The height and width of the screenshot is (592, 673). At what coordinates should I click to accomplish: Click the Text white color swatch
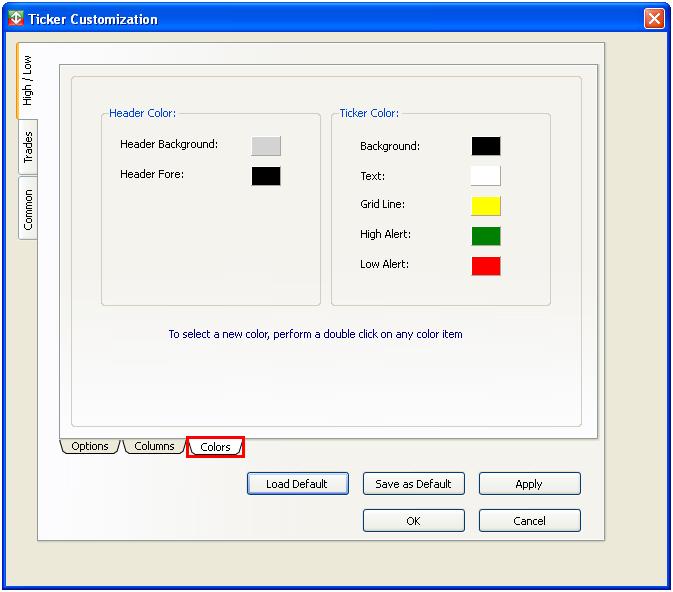[486, 176]
